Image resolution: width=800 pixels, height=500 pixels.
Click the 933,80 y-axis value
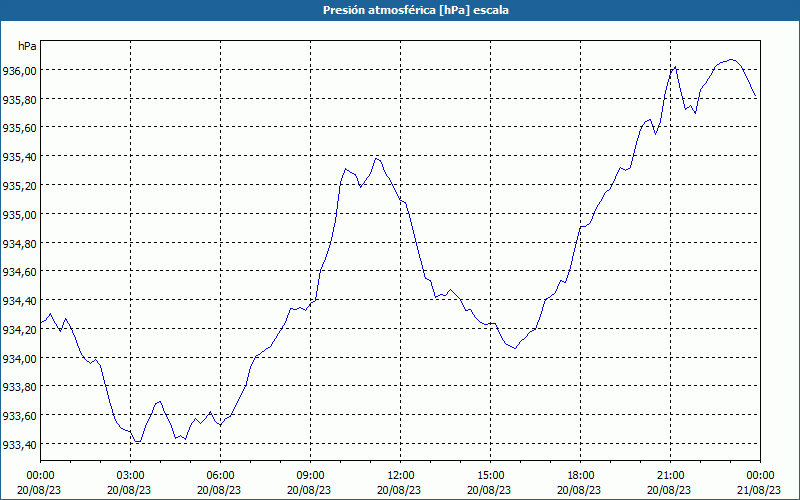click(x=19, y=387)
